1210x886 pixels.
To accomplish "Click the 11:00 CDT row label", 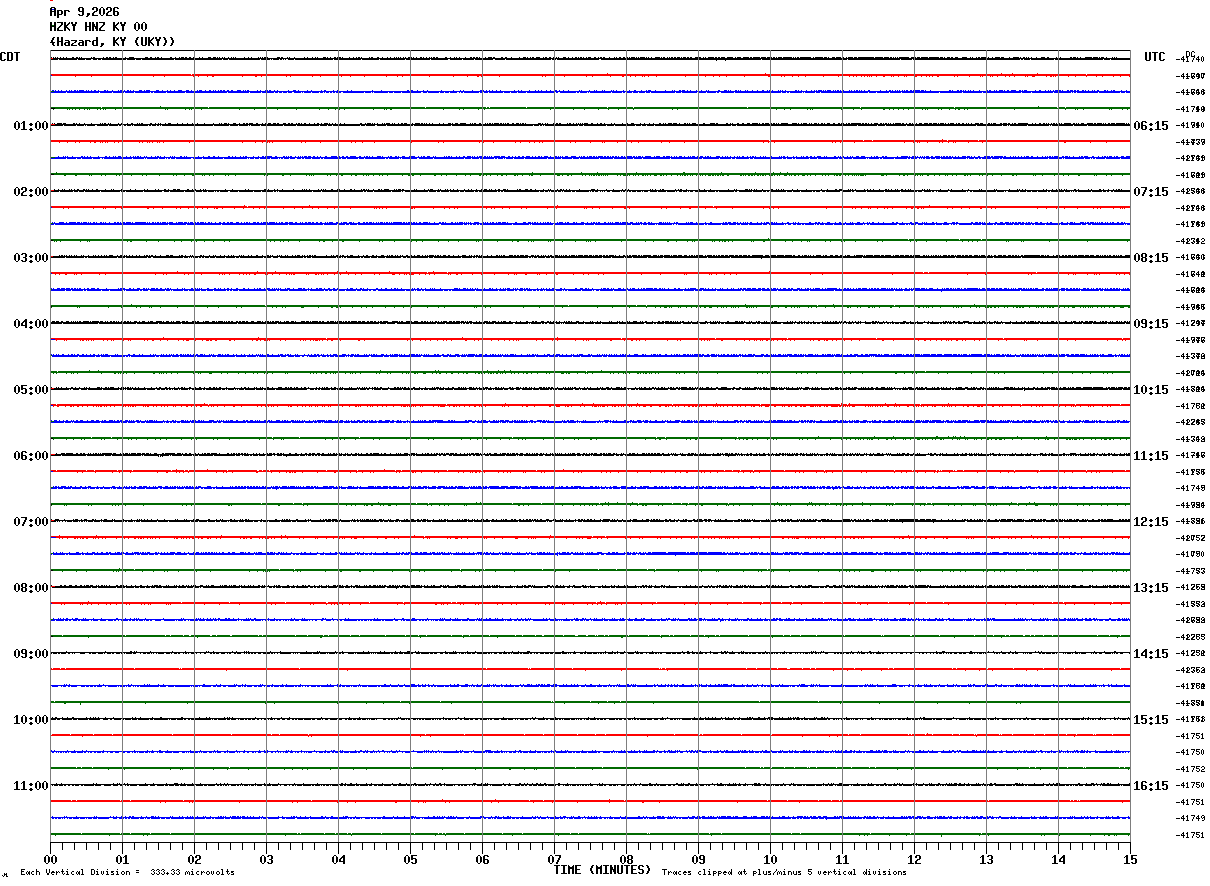I will 30,786.
